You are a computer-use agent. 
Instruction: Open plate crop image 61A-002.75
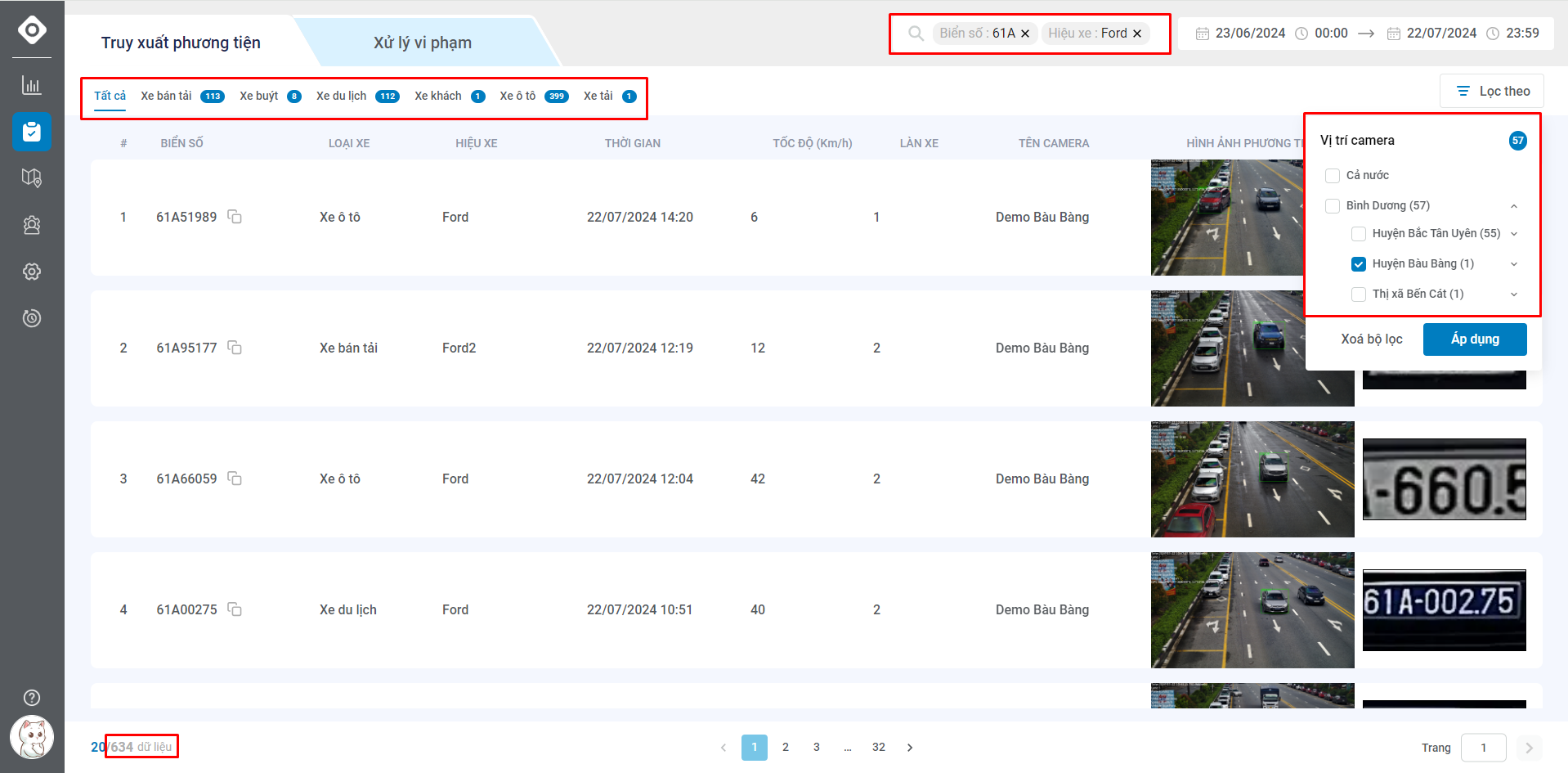point(1444,610)
